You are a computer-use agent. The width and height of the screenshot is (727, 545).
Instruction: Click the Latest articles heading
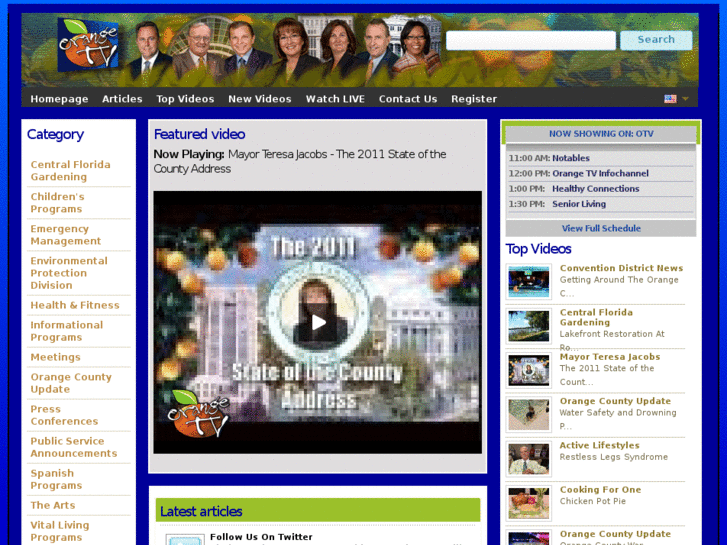tap(201, 511)
